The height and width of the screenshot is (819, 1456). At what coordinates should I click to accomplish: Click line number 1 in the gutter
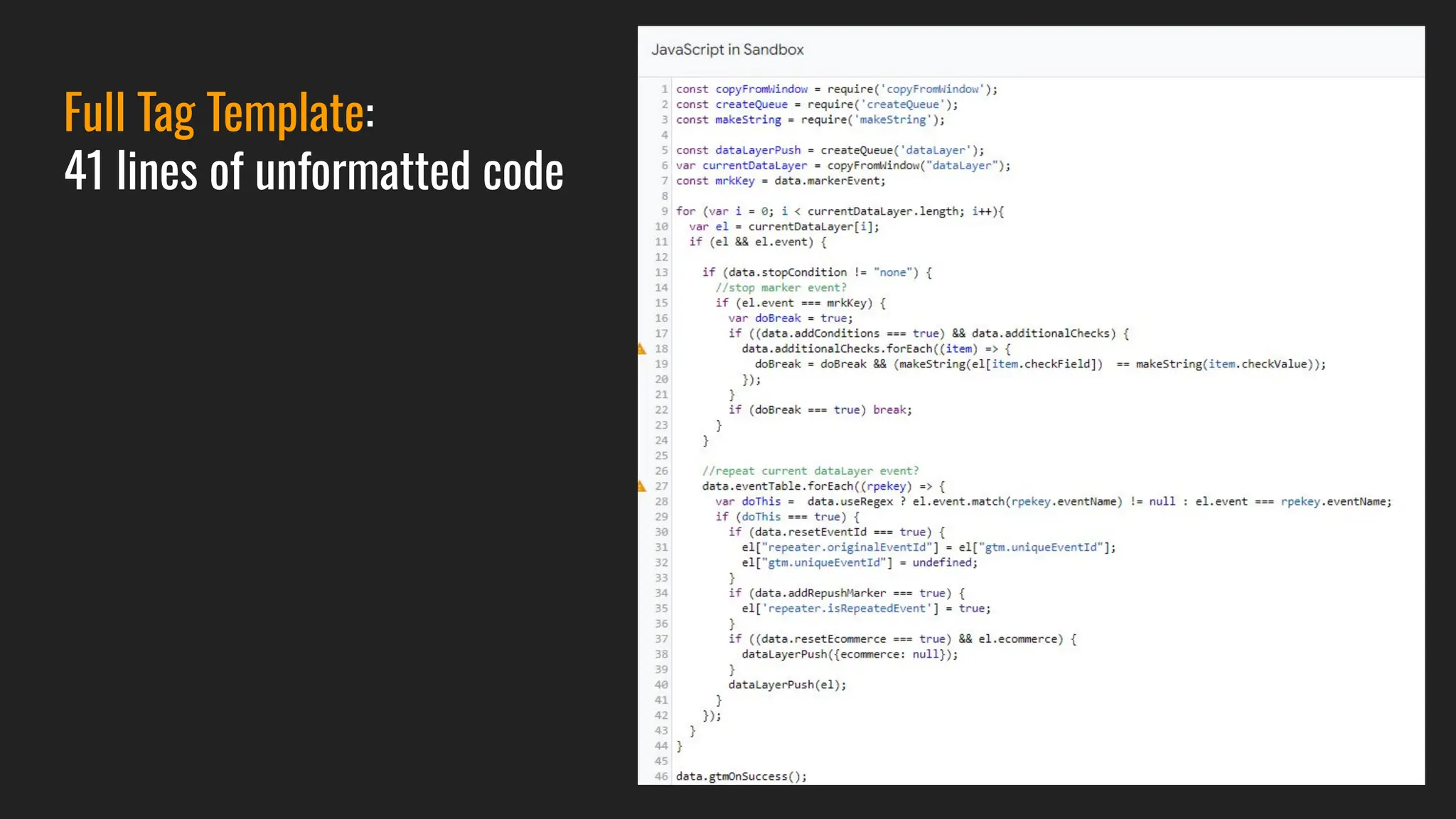pos(664,89)
